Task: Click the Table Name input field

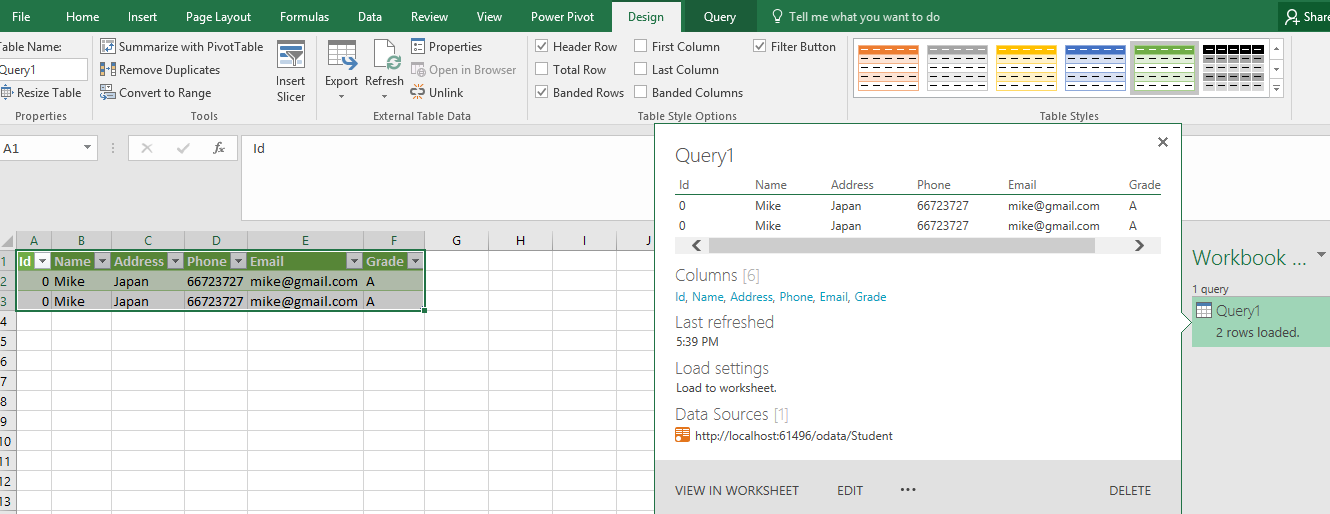Action: 43,70
